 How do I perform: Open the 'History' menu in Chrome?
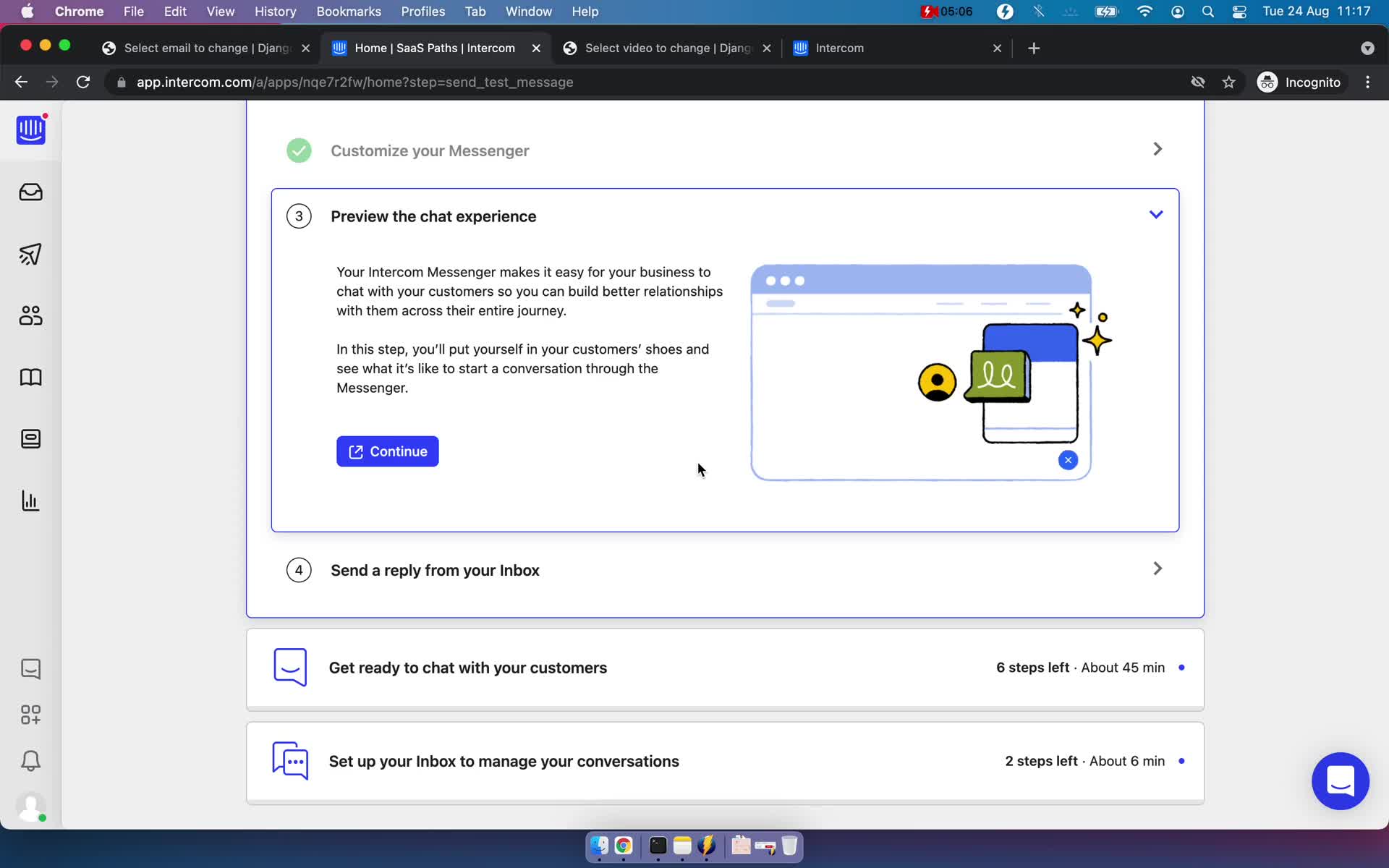275,11
